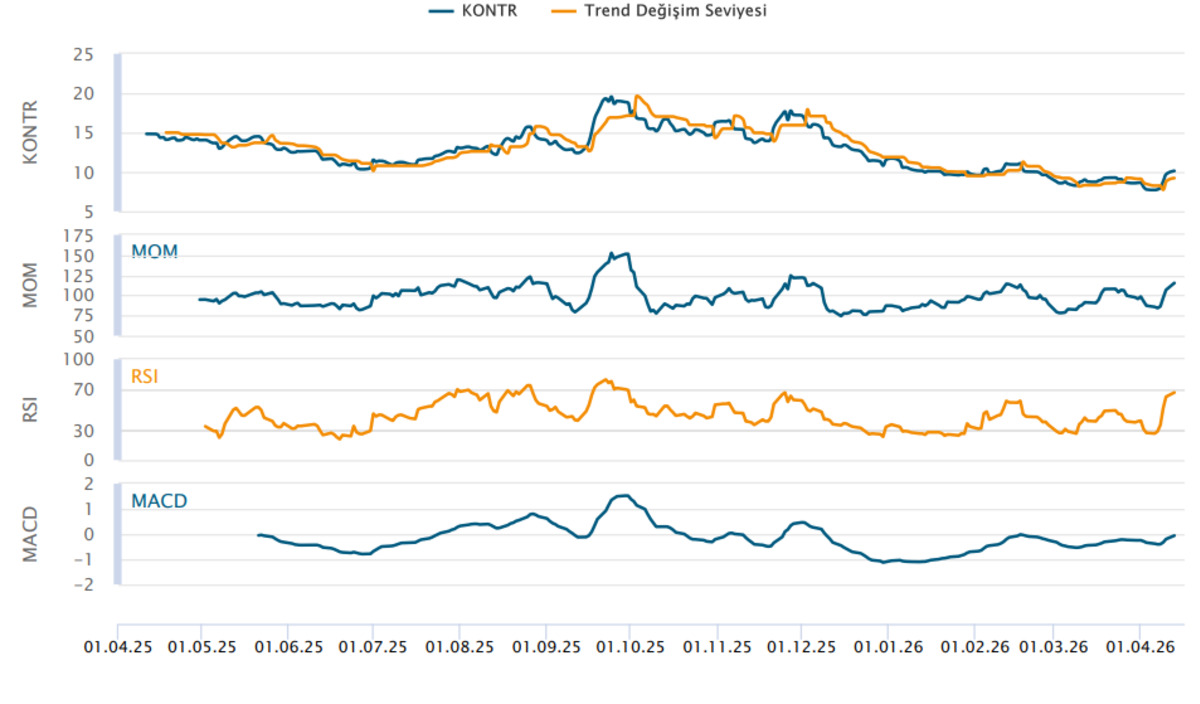
Task: Select the MACD indicator label
Action: pyautogui.click(x=159, y=501)
